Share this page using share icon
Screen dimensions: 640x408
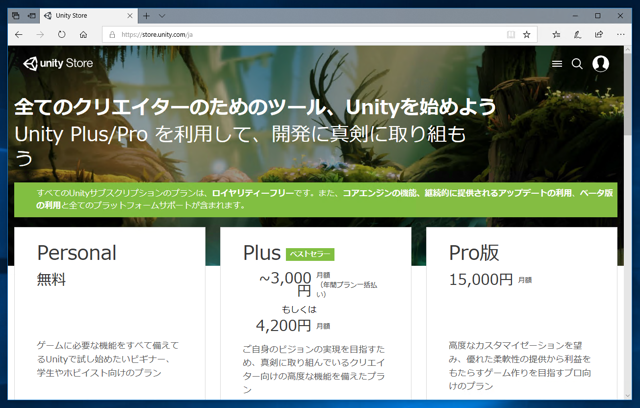tap(599, 35)
